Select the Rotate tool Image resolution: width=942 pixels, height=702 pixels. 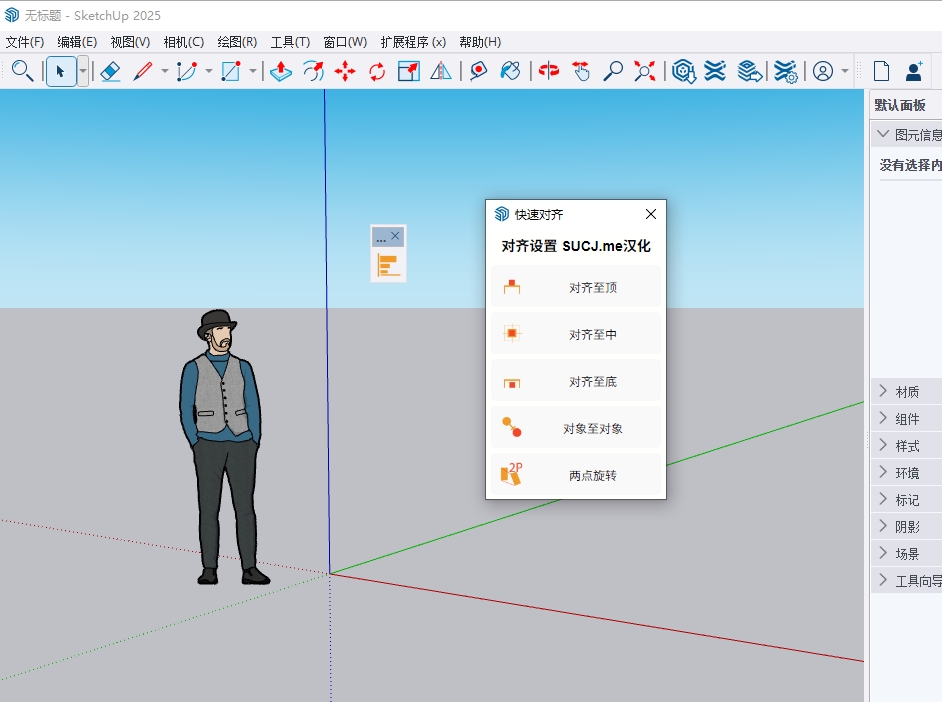[x=377, y=71]
